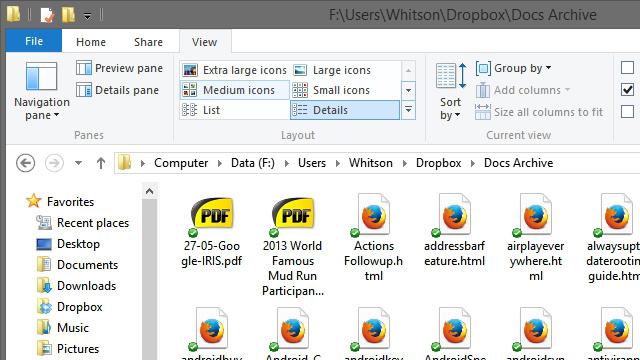Open the Sort by dropdown

click(x=451, y=92)
